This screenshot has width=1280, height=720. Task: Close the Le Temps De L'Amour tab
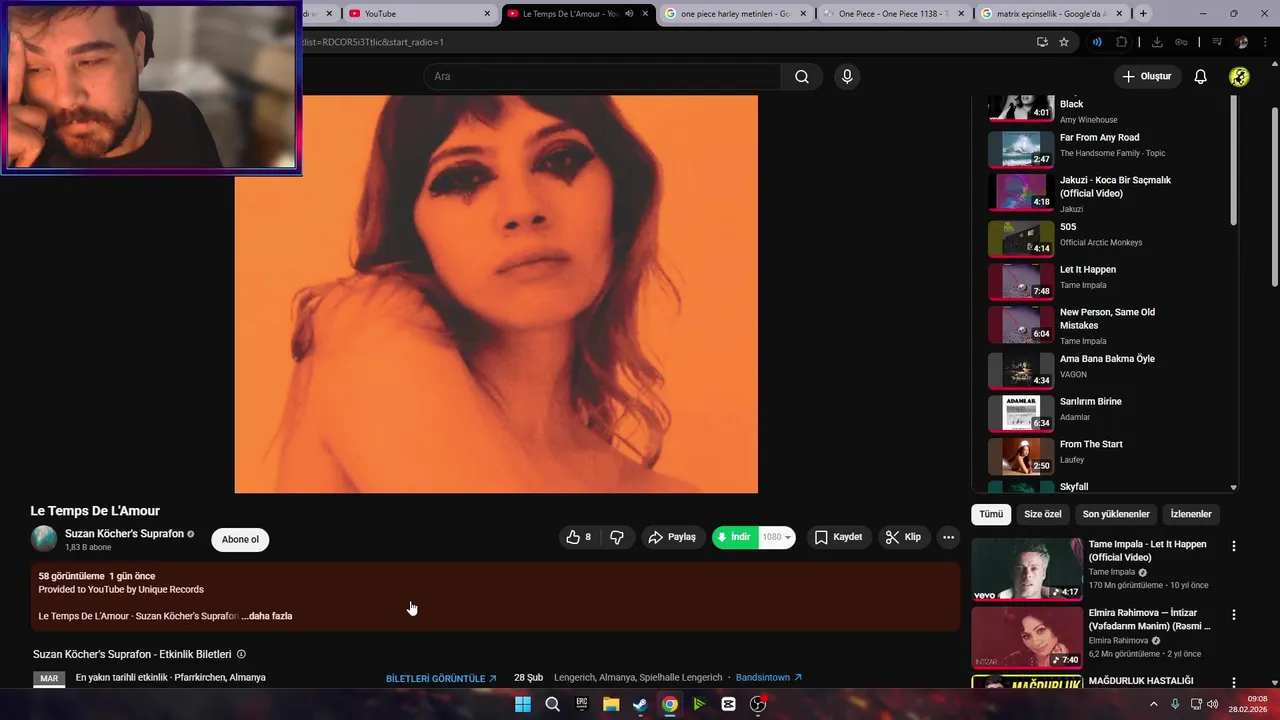tap(645, 14)
